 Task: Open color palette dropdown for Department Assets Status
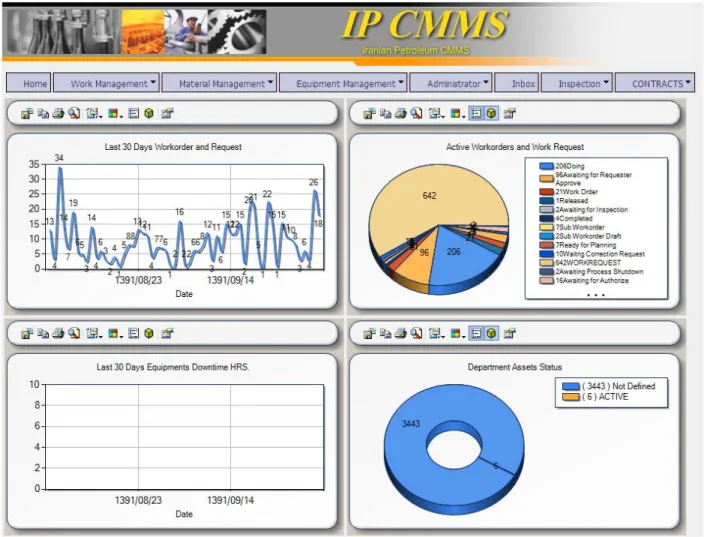458,334
